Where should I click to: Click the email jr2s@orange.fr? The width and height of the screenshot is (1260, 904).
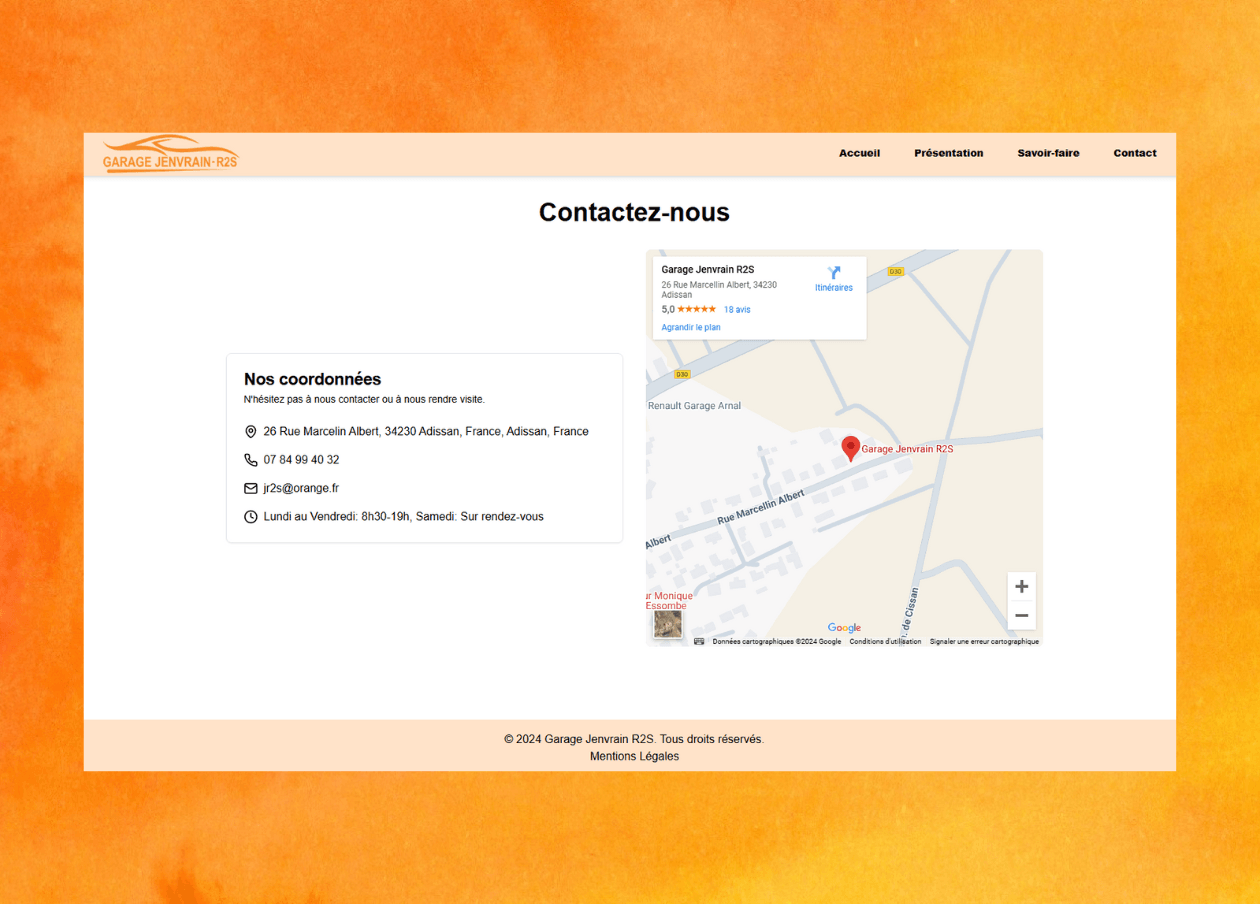click(301, 488)
